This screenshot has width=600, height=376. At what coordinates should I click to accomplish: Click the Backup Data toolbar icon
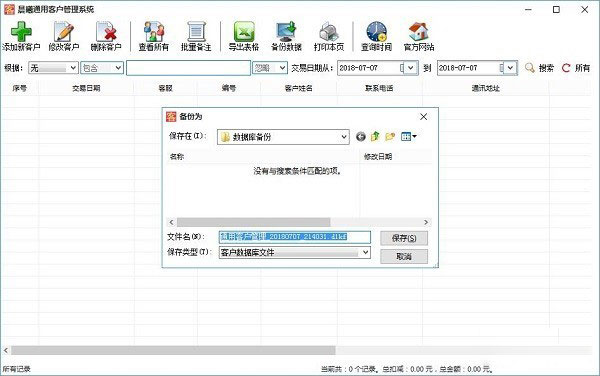[x=286, y=31]
